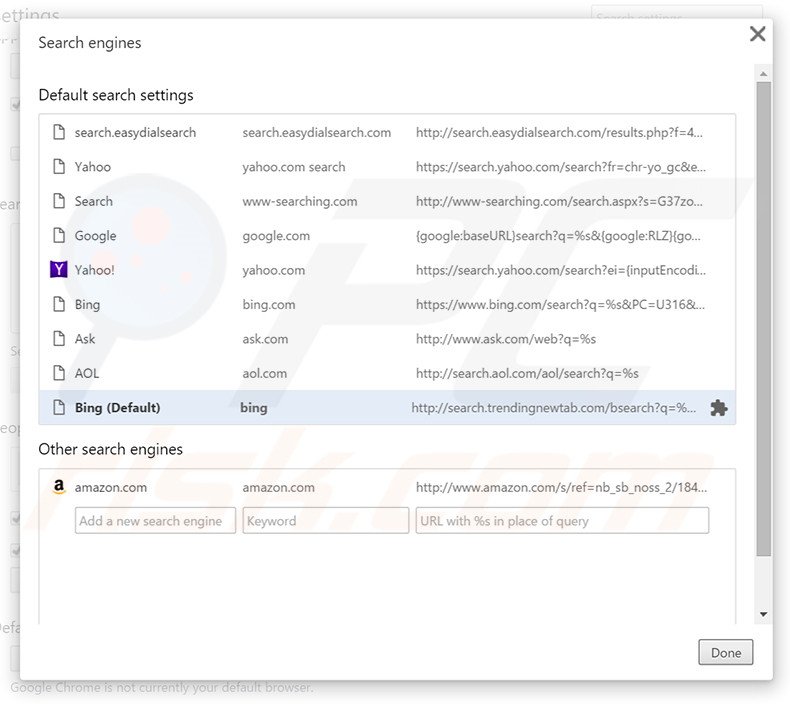The image size is (790, 704).
Task: Click the www.amazon.com nb_sb_noss URL
Action: pyautogui.click(x=561, y=487)
